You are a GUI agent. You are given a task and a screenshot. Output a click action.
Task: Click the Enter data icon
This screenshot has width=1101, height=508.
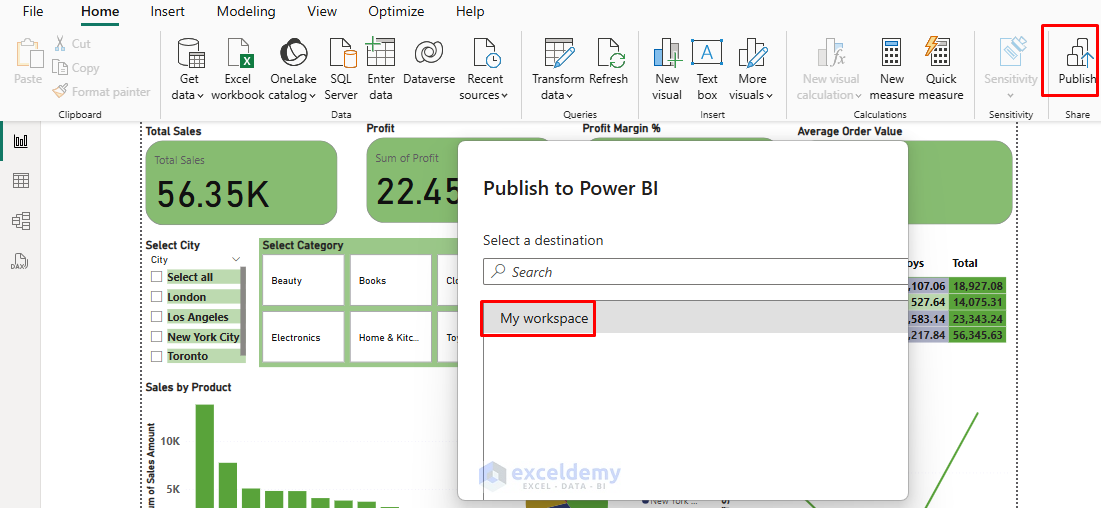(381, 53)
